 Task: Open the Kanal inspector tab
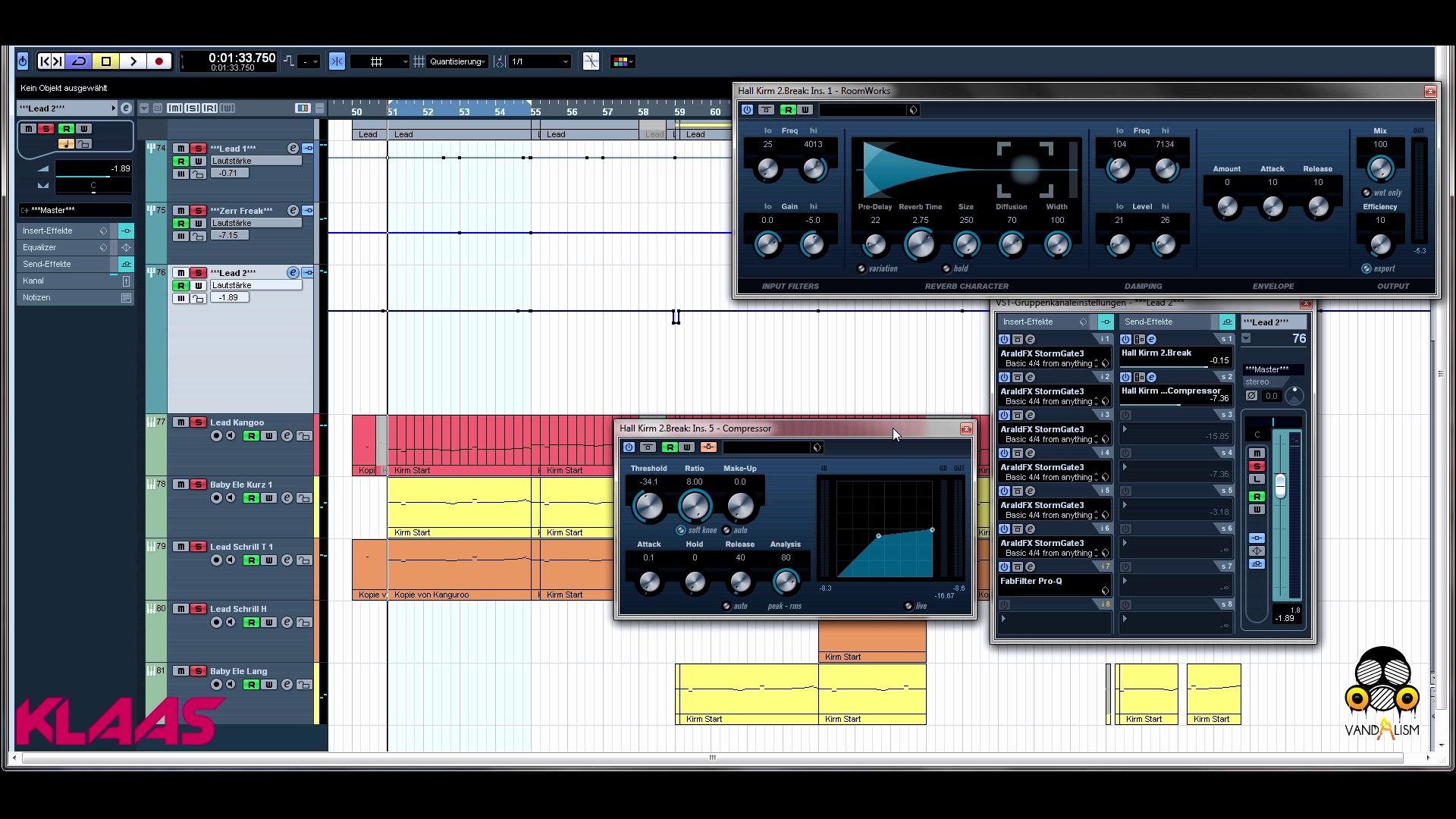(74, 281)
